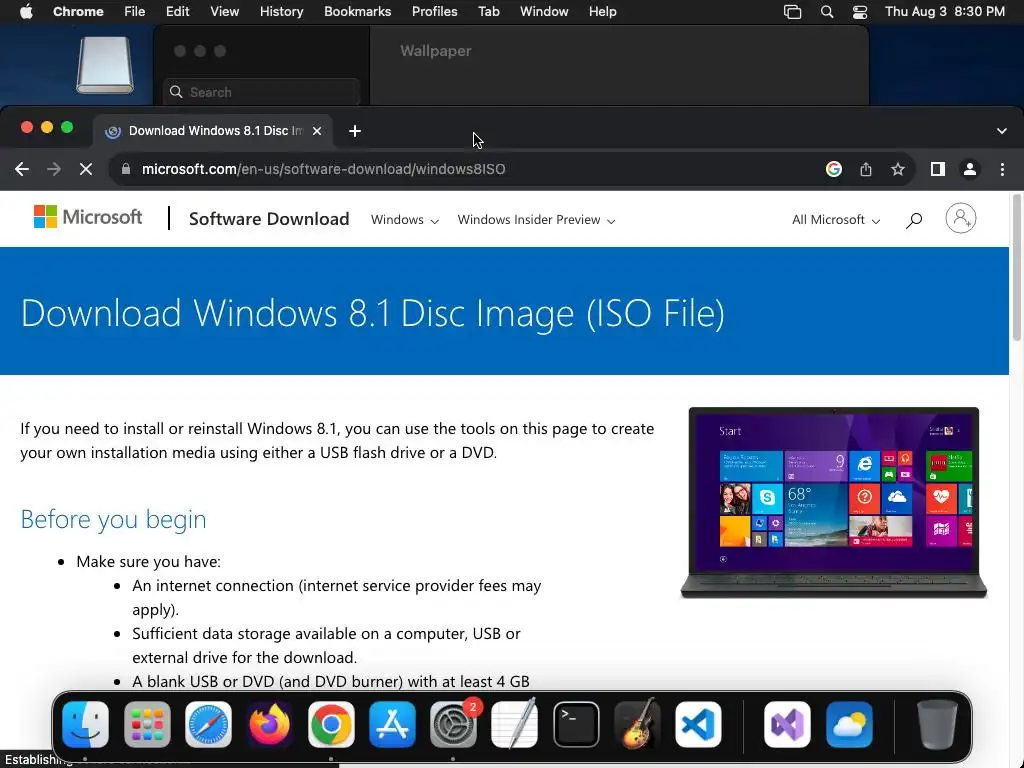The image size is (1024, 768).
Task: Open the App Store from the dock
Action: tap(392, 724)
